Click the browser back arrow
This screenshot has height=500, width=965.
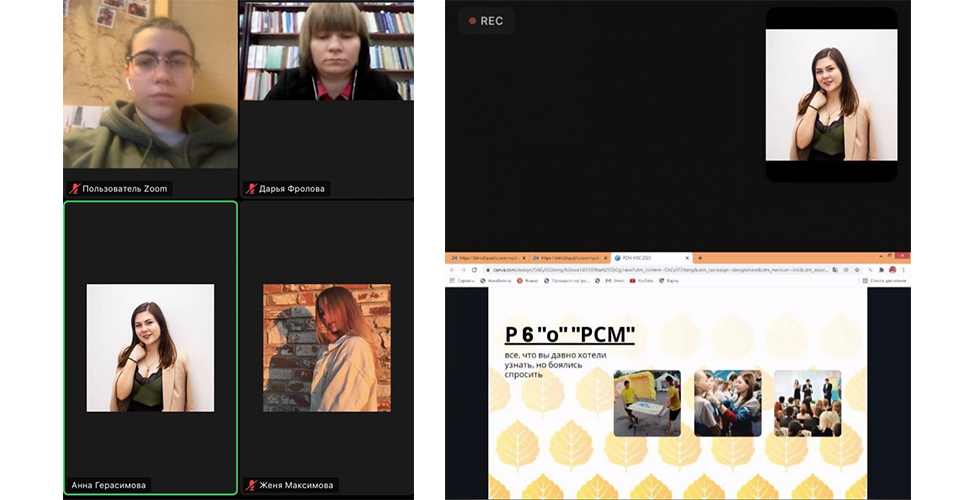coord(454,270)
